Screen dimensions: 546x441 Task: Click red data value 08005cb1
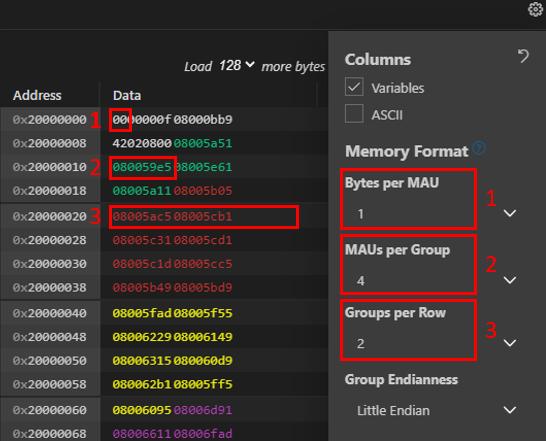pyautogui.click(x=203, y=216)
